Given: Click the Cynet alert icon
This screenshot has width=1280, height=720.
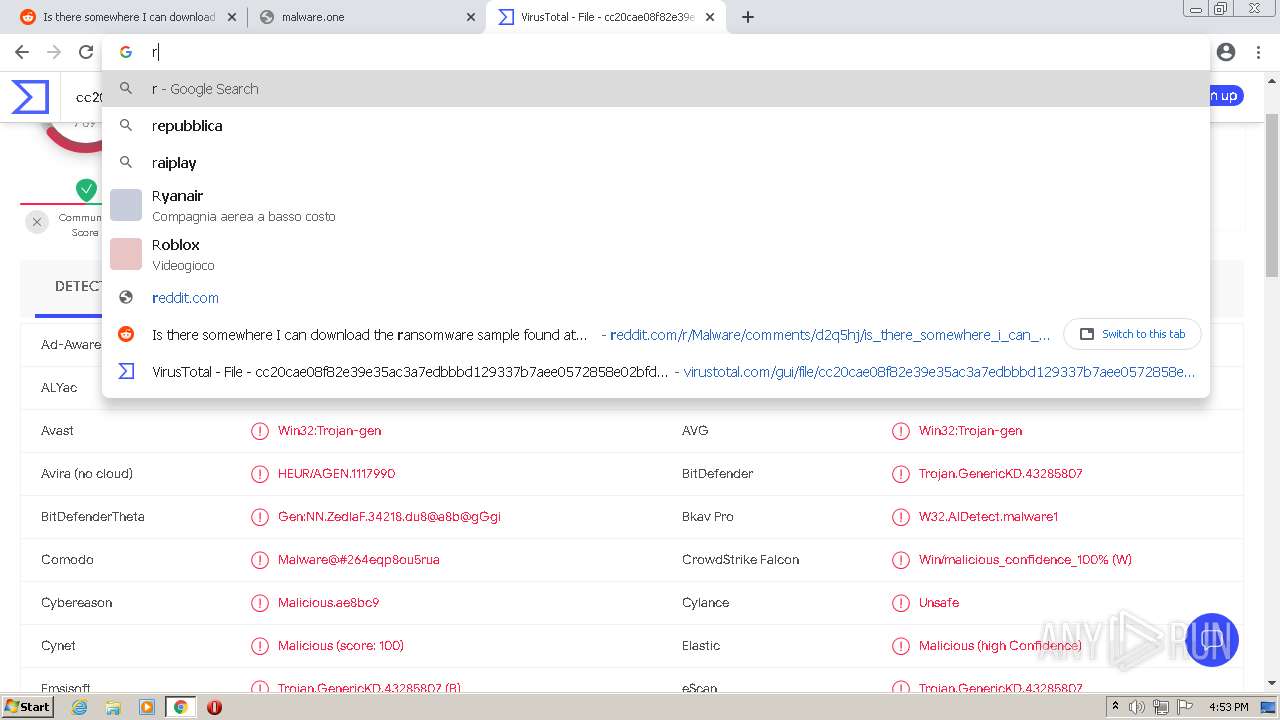Looking at the screenshot, I should click(x=259, y=646).
